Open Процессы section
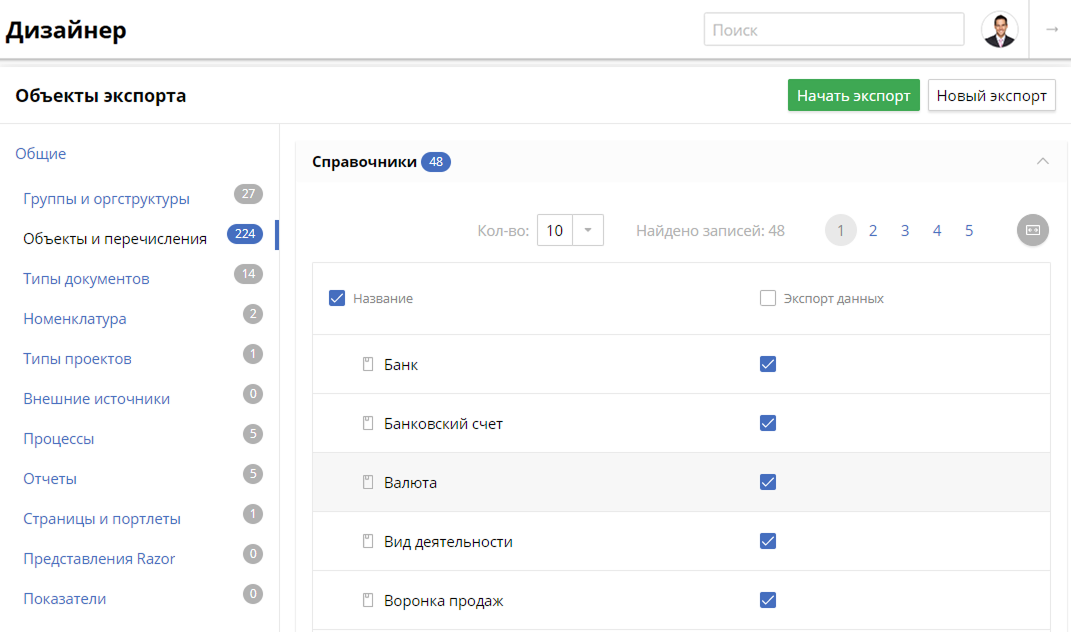Viewport: 1071px width, 632px height. [59, 439]
